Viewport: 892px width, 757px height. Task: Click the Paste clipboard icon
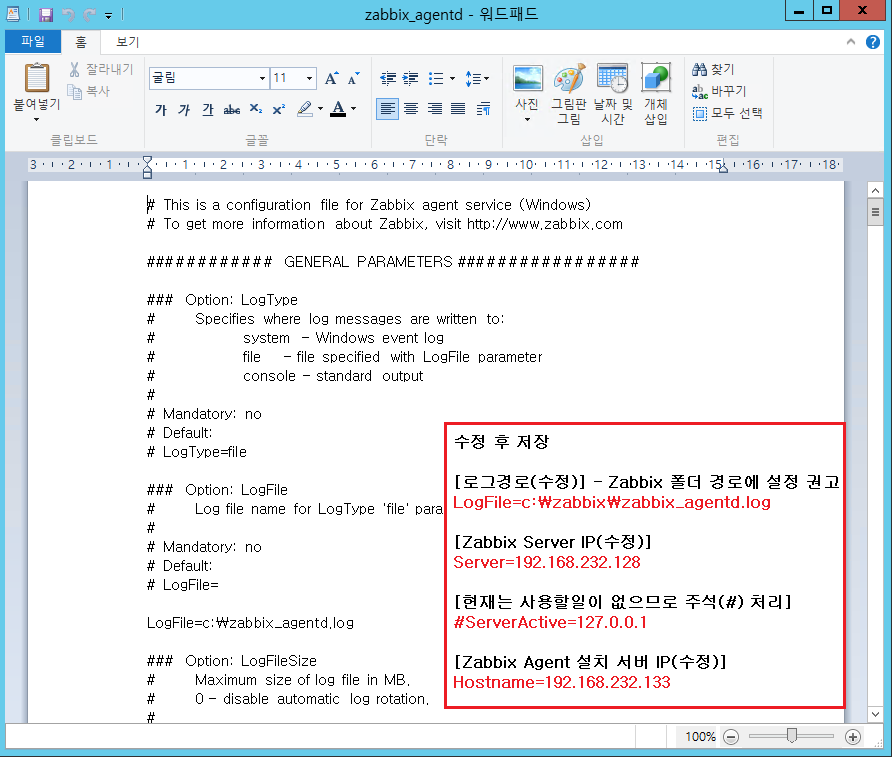pyautogui.click(x=37, y=78)
